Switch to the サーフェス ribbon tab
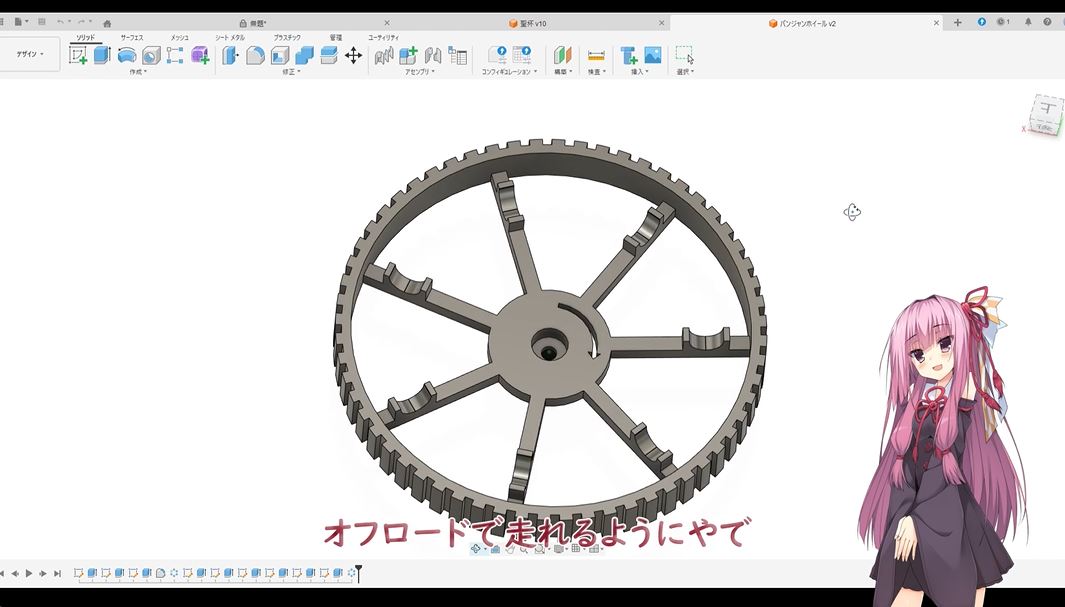This screenshot has width=1065, height=607. coord(132,38)
